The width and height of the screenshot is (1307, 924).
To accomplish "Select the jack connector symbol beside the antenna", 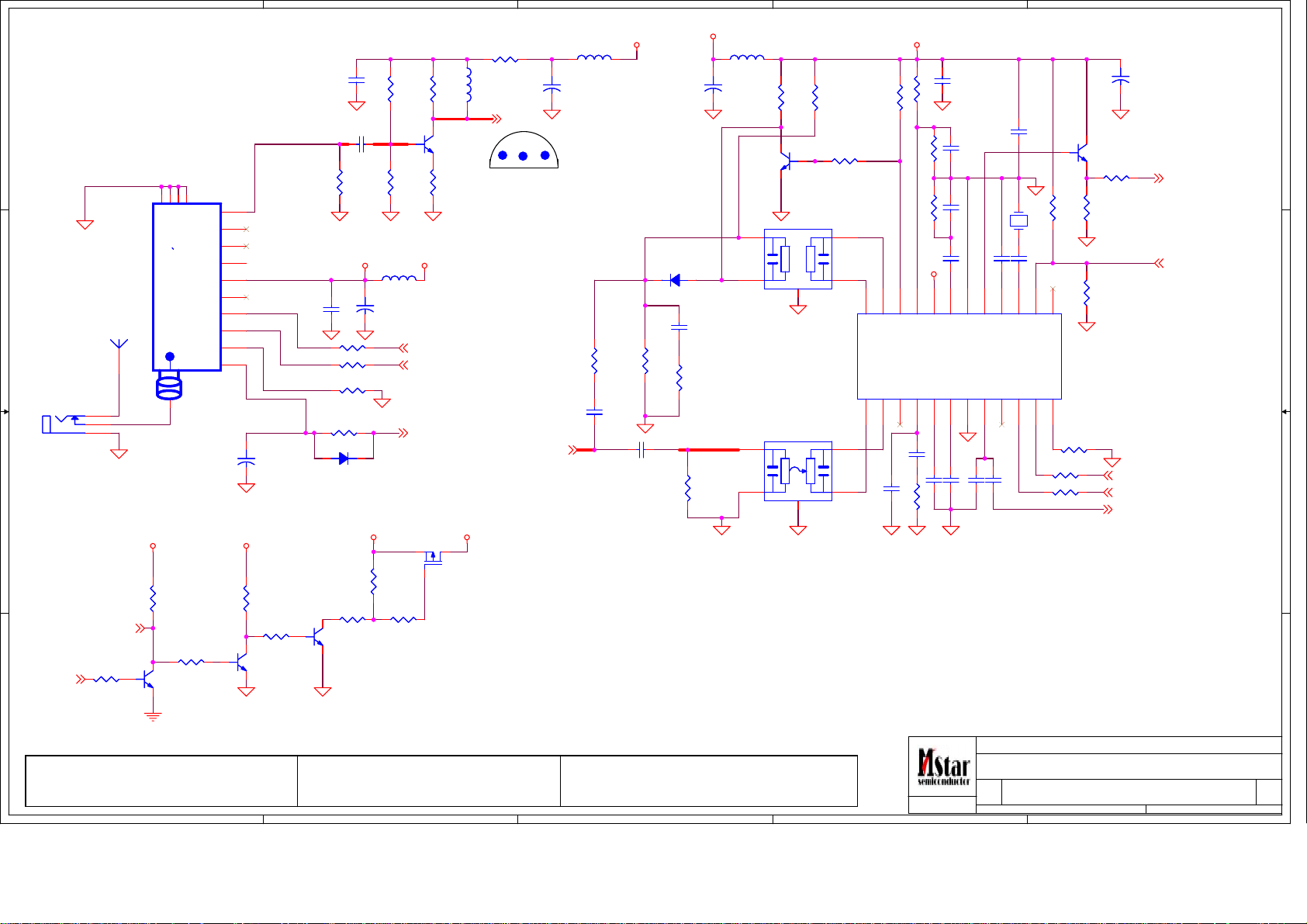I will [62, 424].
